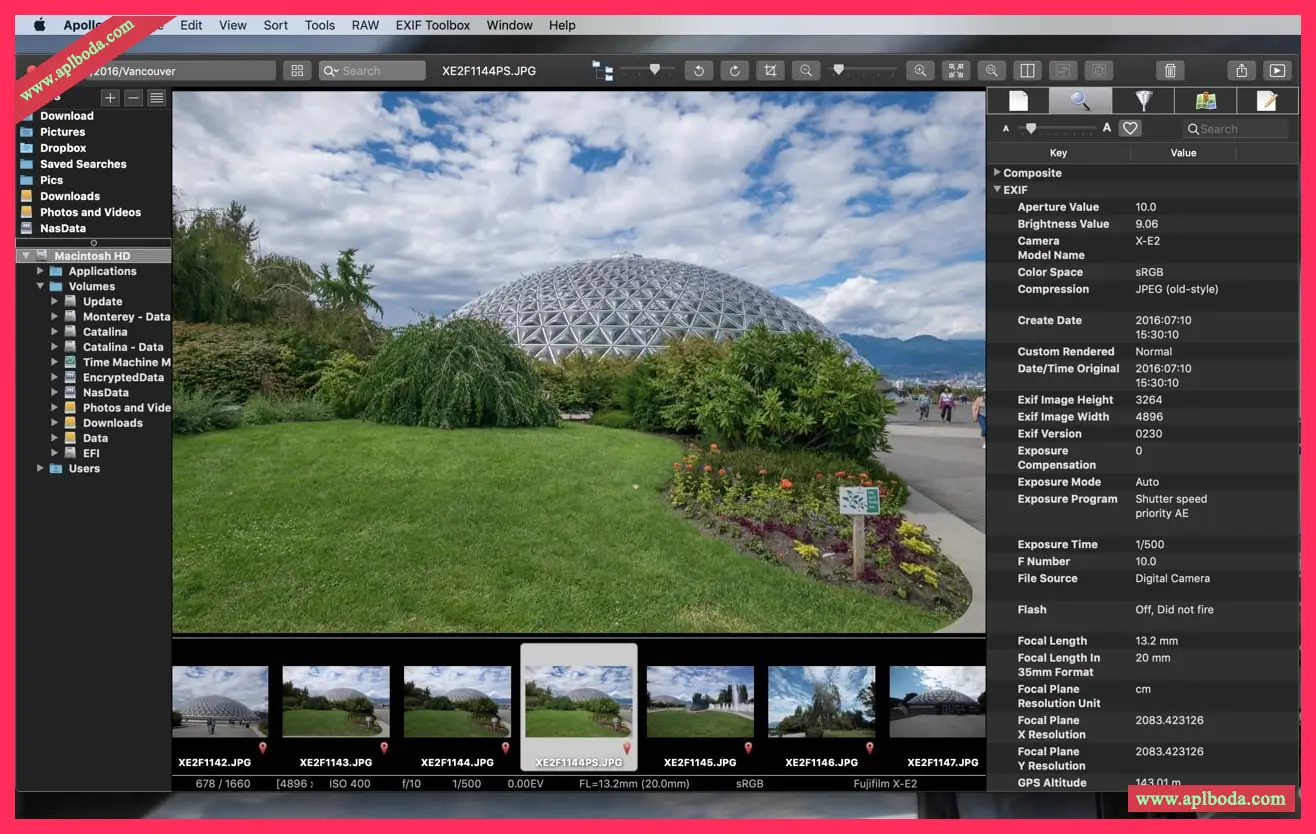Rotate the image clockwise
This screenshot has height=834, width=1316.
click(x=734, y=71)
